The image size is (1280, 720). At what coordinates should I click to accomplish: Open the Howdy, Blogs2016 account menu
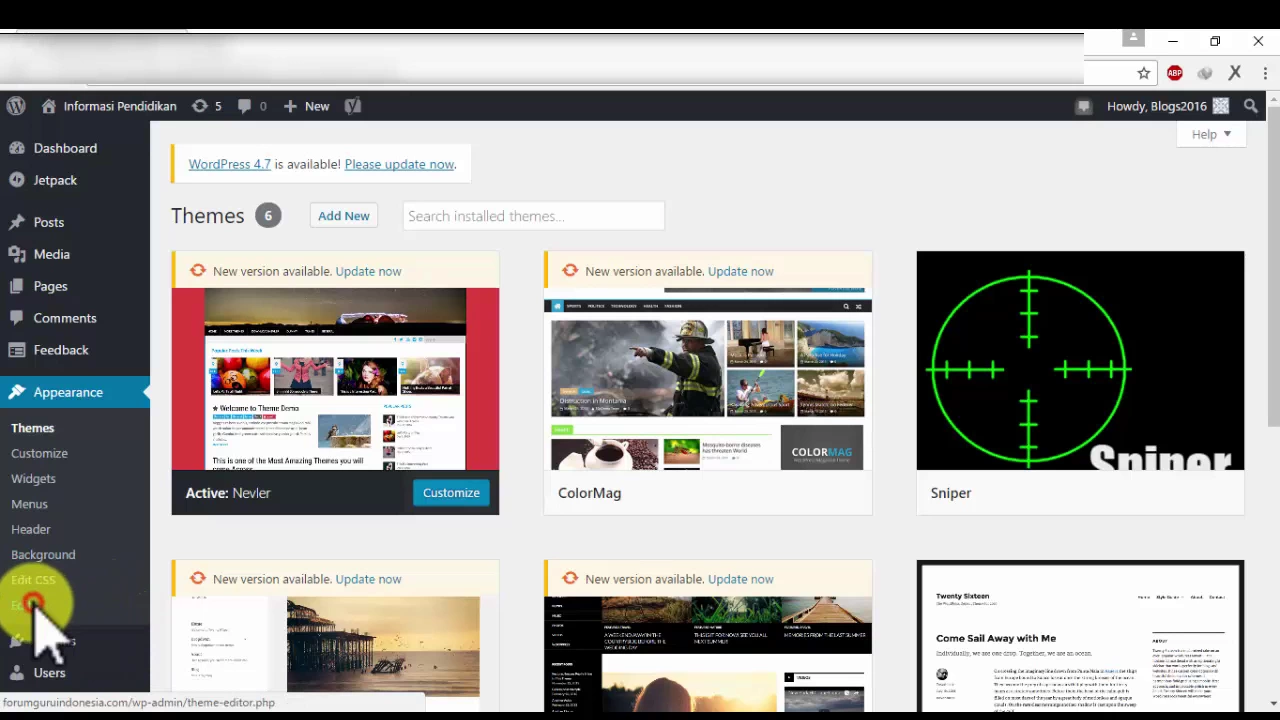[x=1167, y=106]
